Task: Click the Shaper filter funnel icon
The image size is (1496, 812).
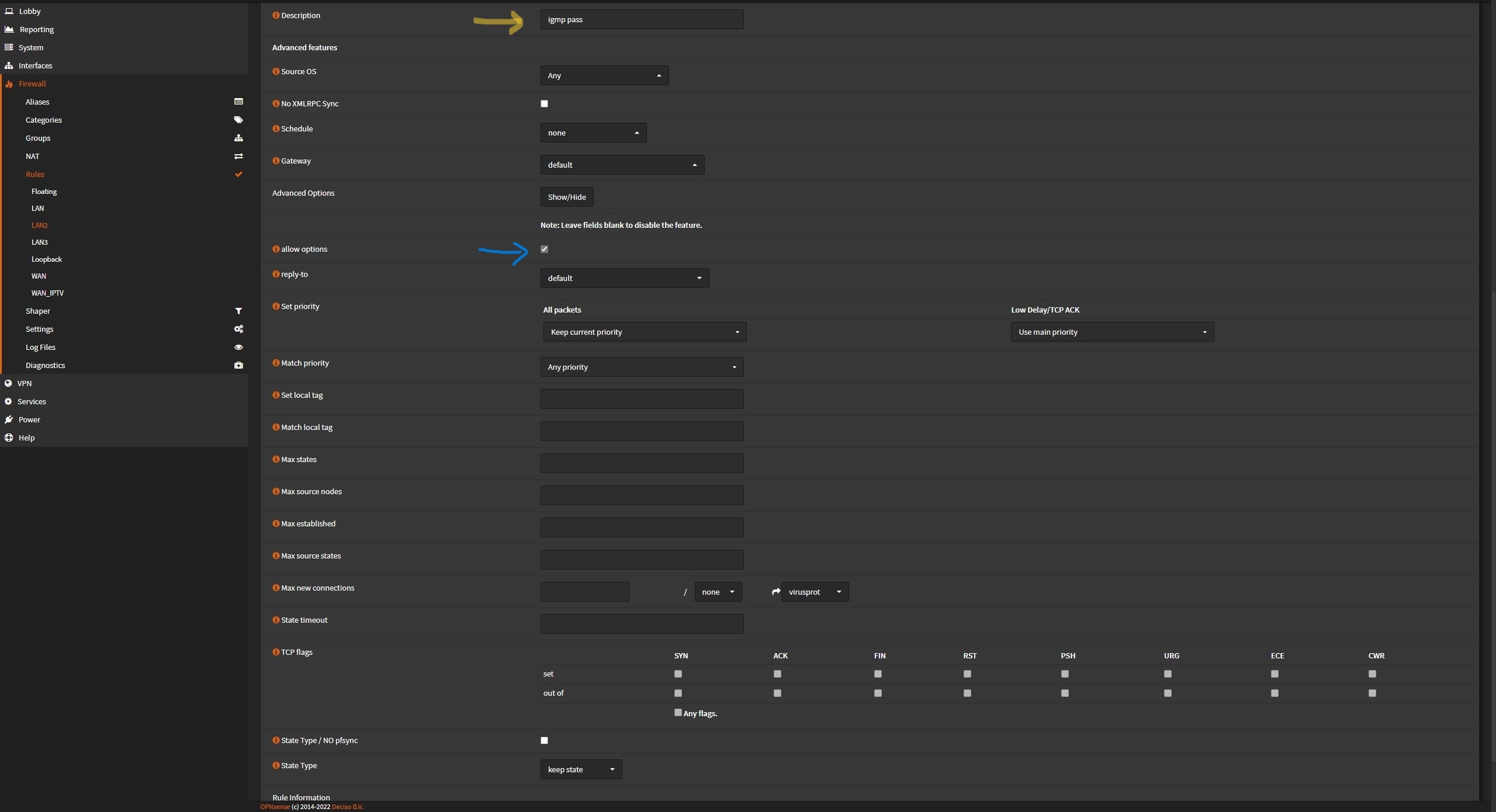Action: pyautogui.click(x=238, y=311)
